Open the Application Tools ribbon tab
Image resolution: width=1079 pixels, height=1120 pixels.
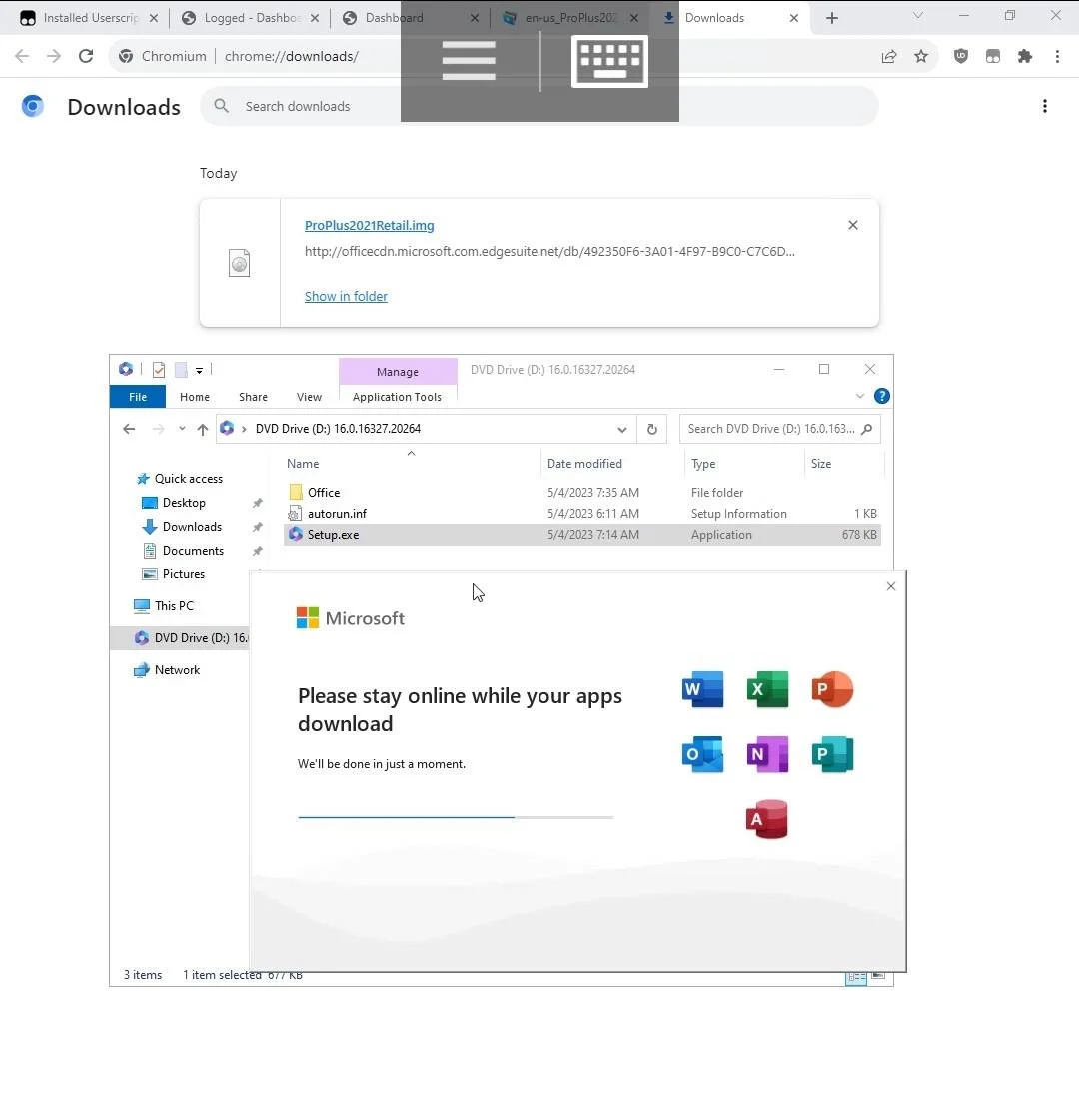tap(397, 397)
